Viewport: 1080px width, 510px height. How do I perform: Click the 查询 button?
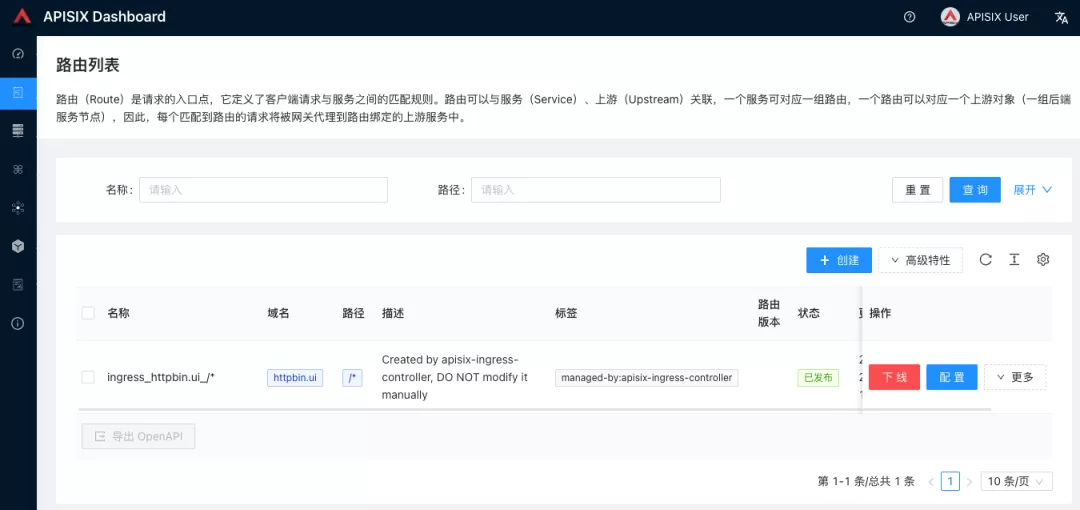[x=975, y=190]
